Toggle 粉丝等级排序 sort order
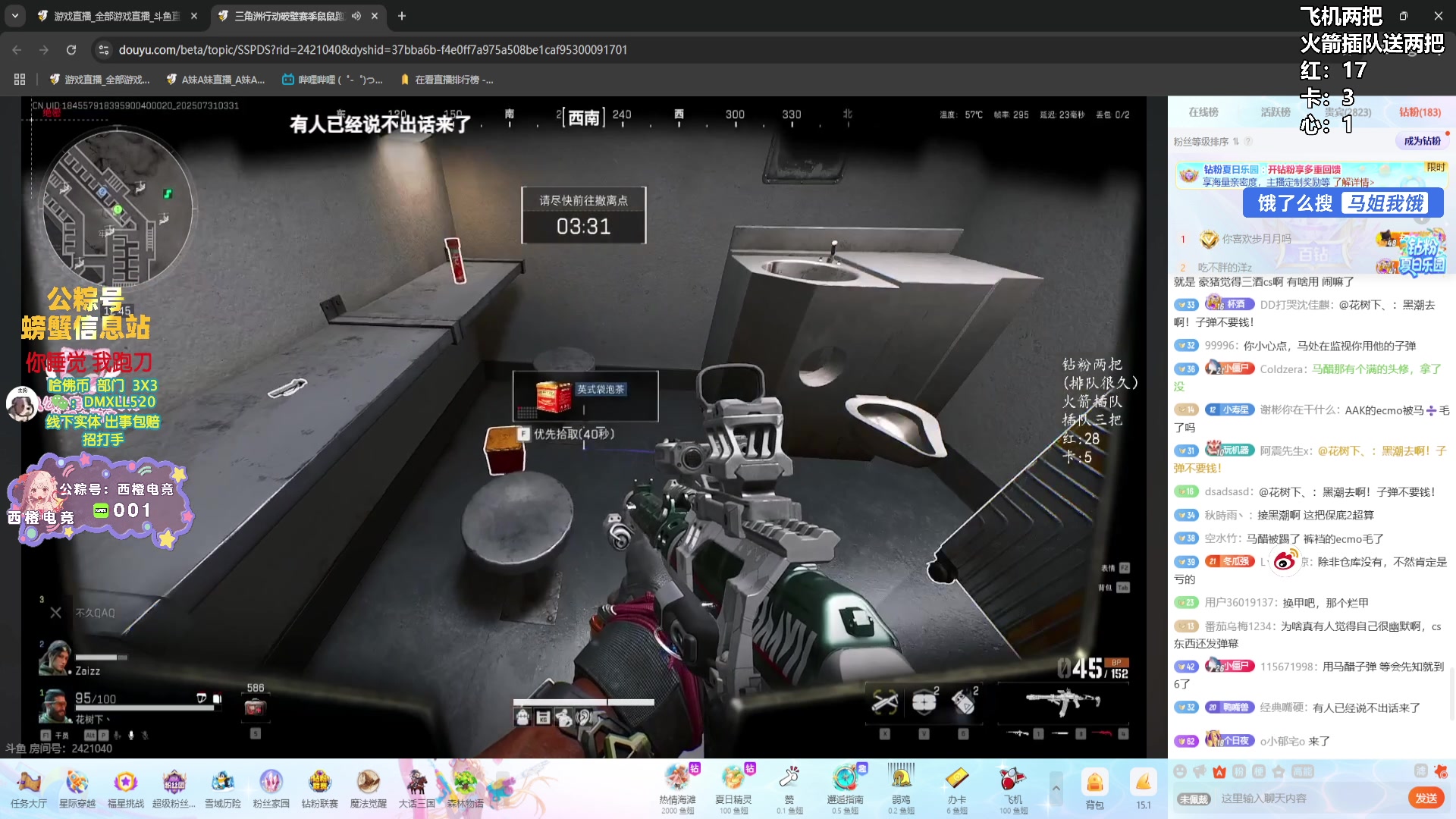The image size is (1456, 819). tap(1206, 141)
